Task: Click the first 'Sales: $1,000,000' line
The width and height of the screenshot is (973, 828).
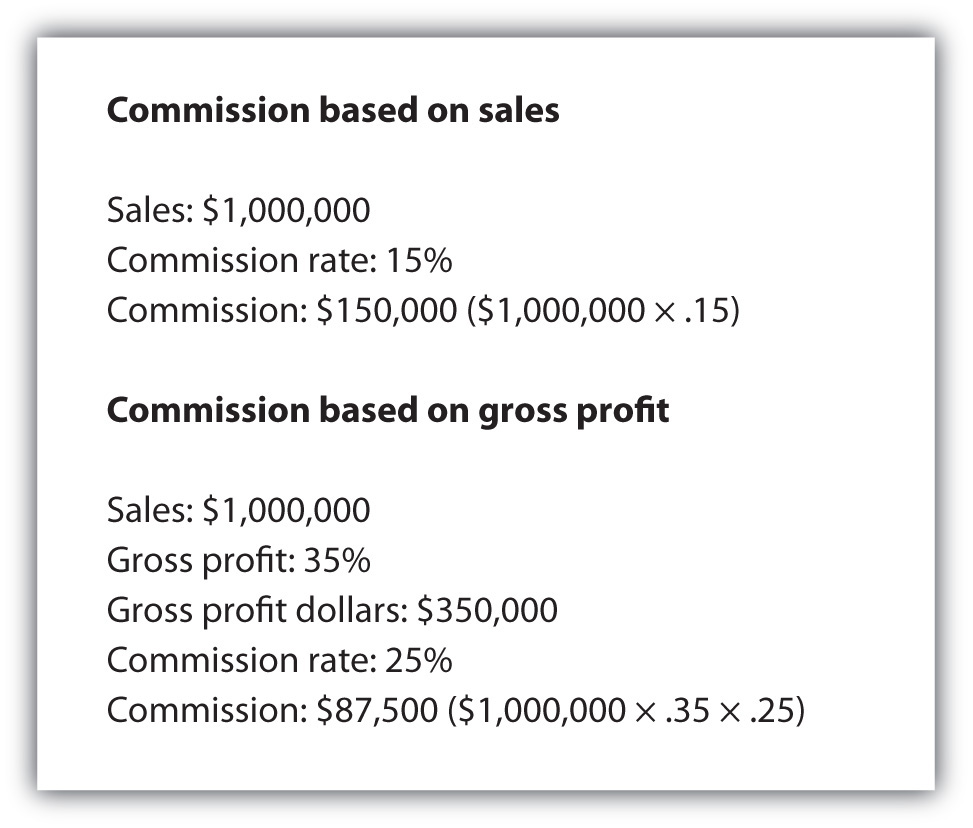Action: coord(238,211)
